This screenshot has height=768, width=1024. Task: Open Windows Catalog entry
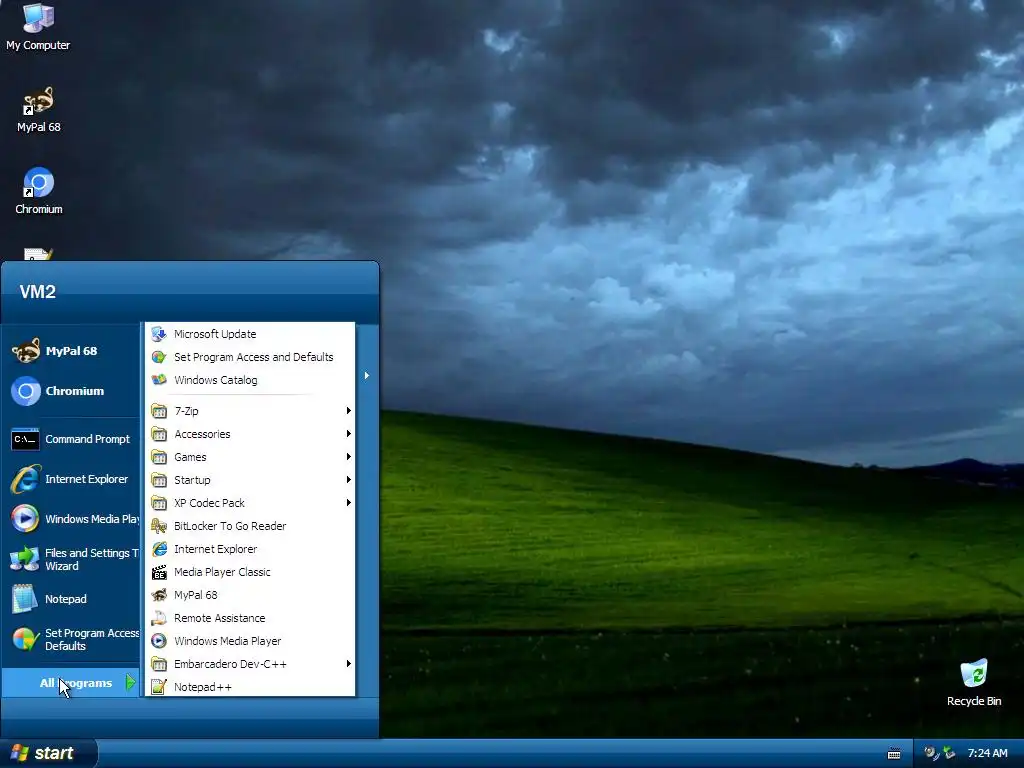click(250, 380)
